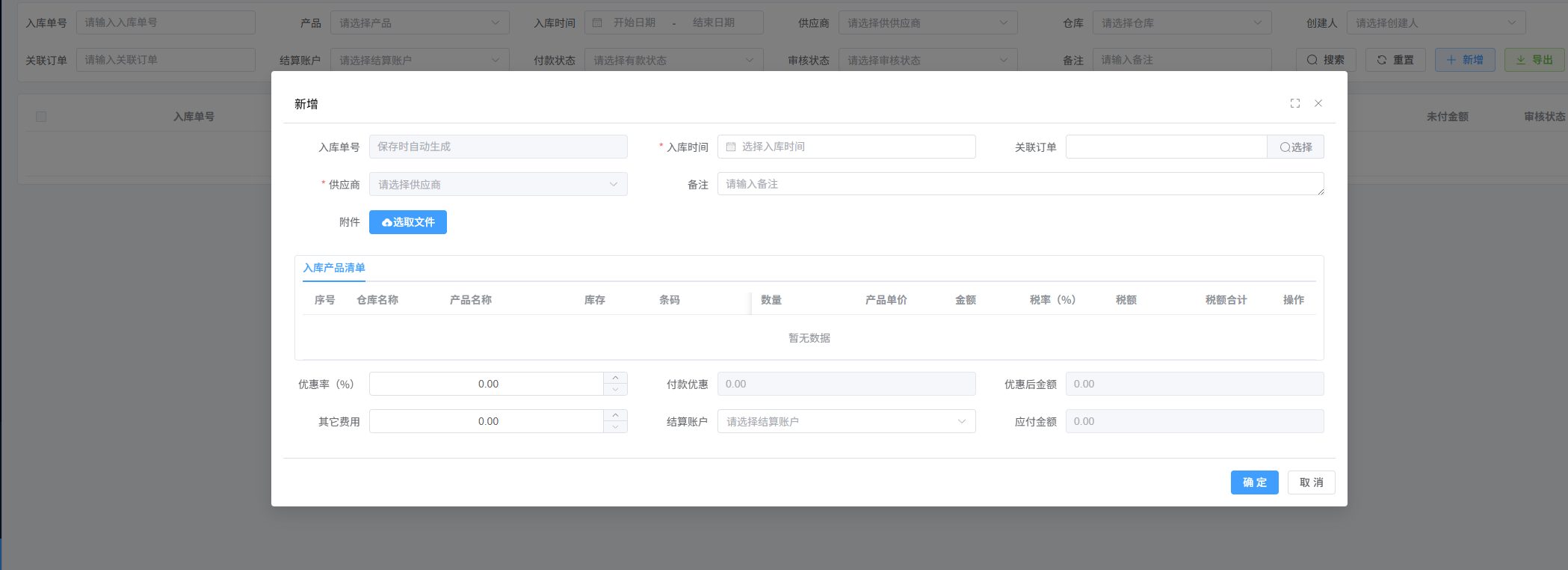Click the calendar icon in 选择入库时间 field
The height and width of the screenshot is (570, 1568).
tap(731, 147)
